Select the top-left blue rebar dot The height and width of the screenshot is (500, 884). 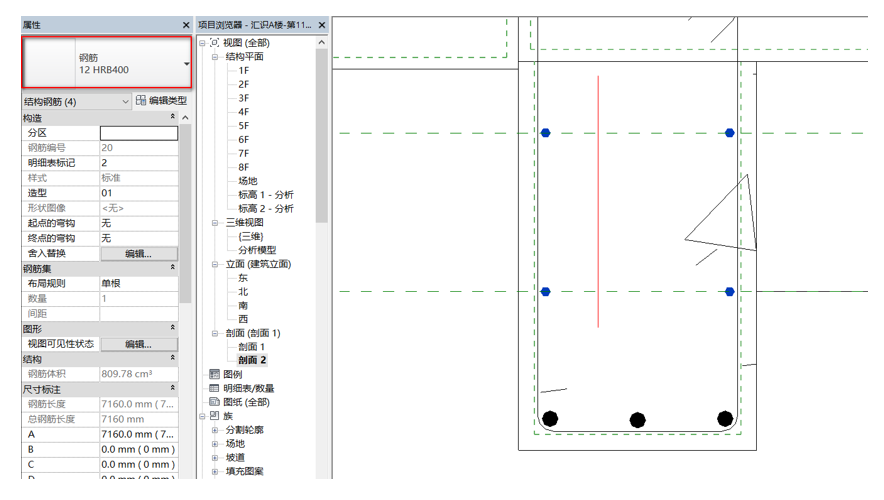tap(546, 133)
